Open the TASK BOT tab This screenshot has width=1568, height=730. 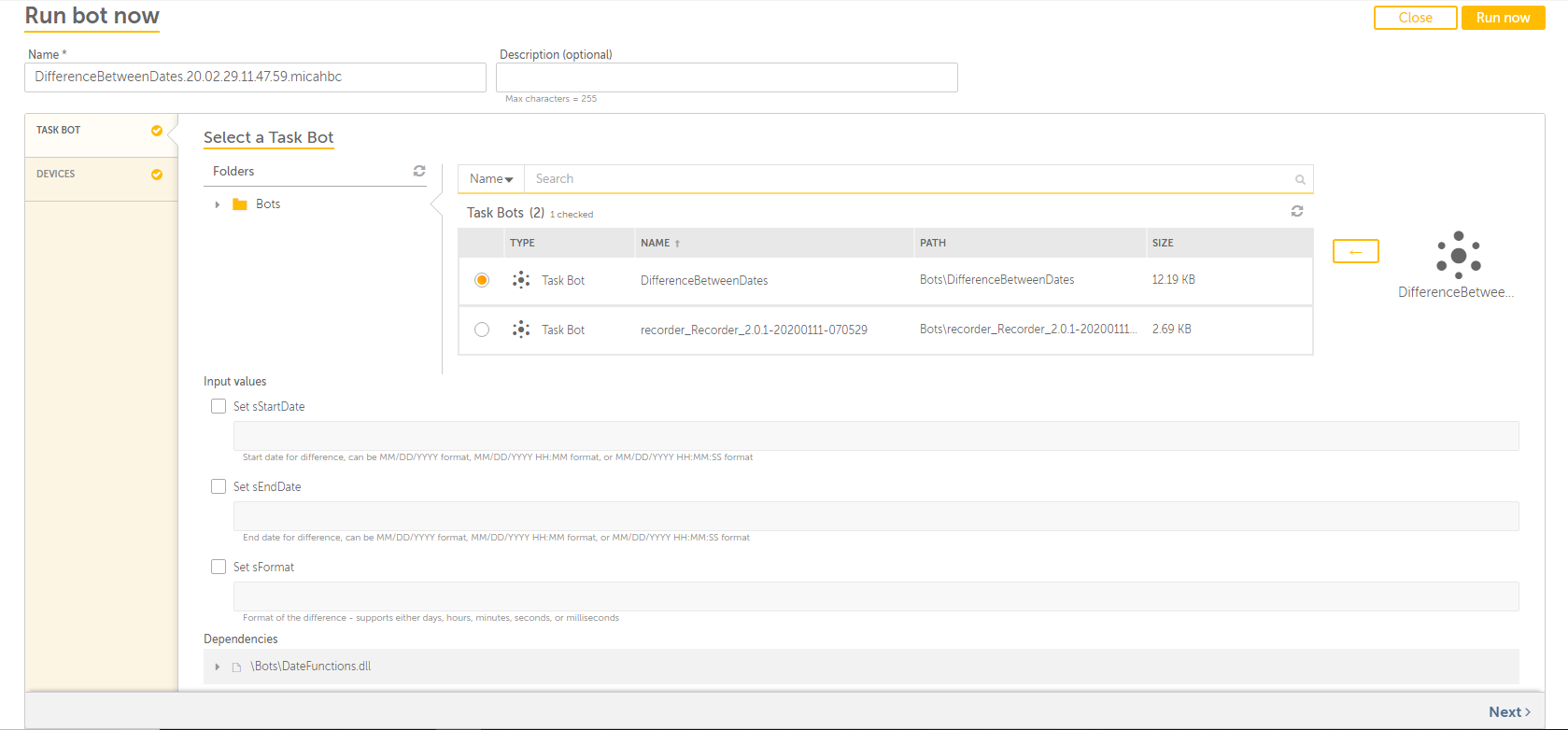[x=59, y=131]
